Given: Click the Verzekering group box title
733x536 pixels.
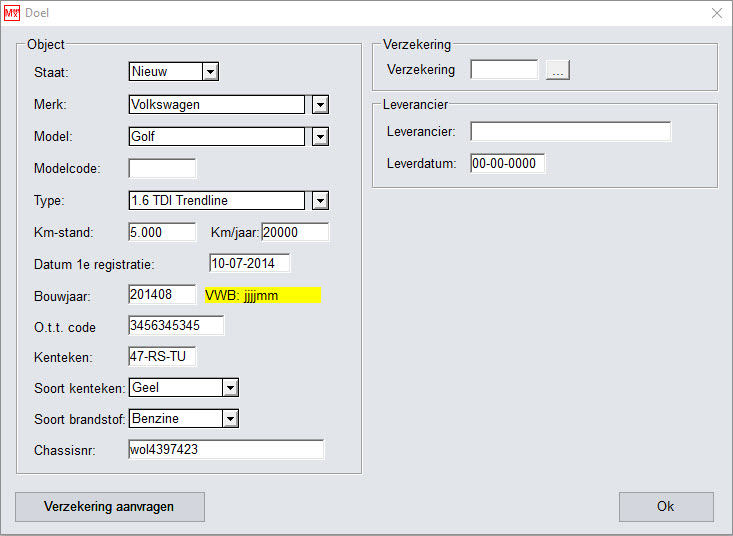Looking at the screenshot, I should 417,44.
